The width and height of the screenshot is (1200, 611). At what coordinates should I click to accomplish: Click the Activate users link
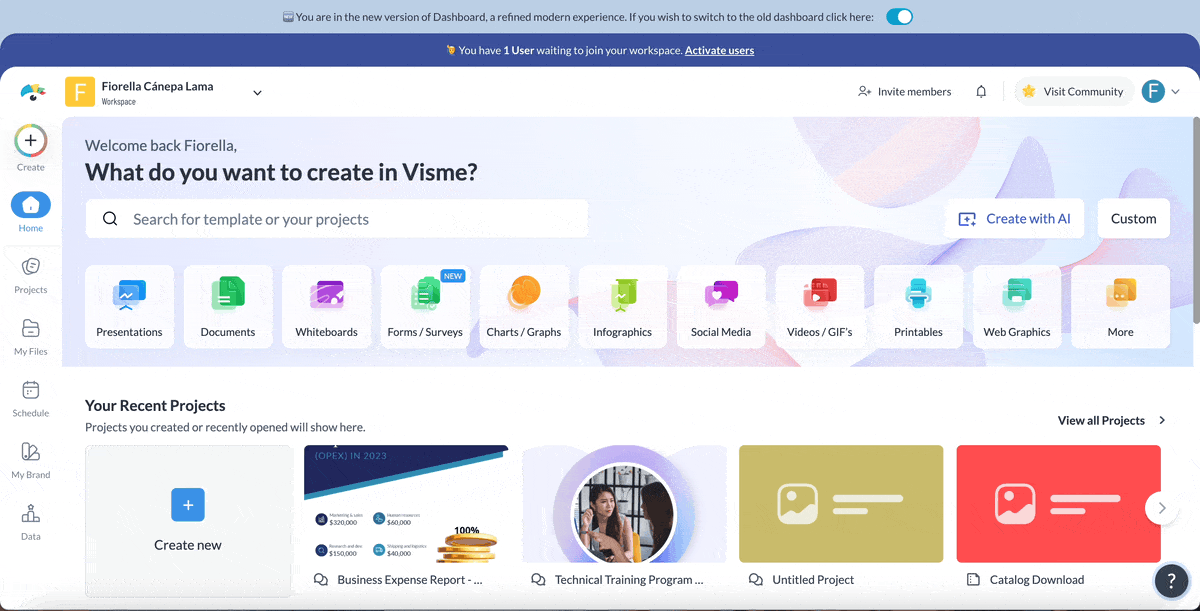(x=719, y=50)
